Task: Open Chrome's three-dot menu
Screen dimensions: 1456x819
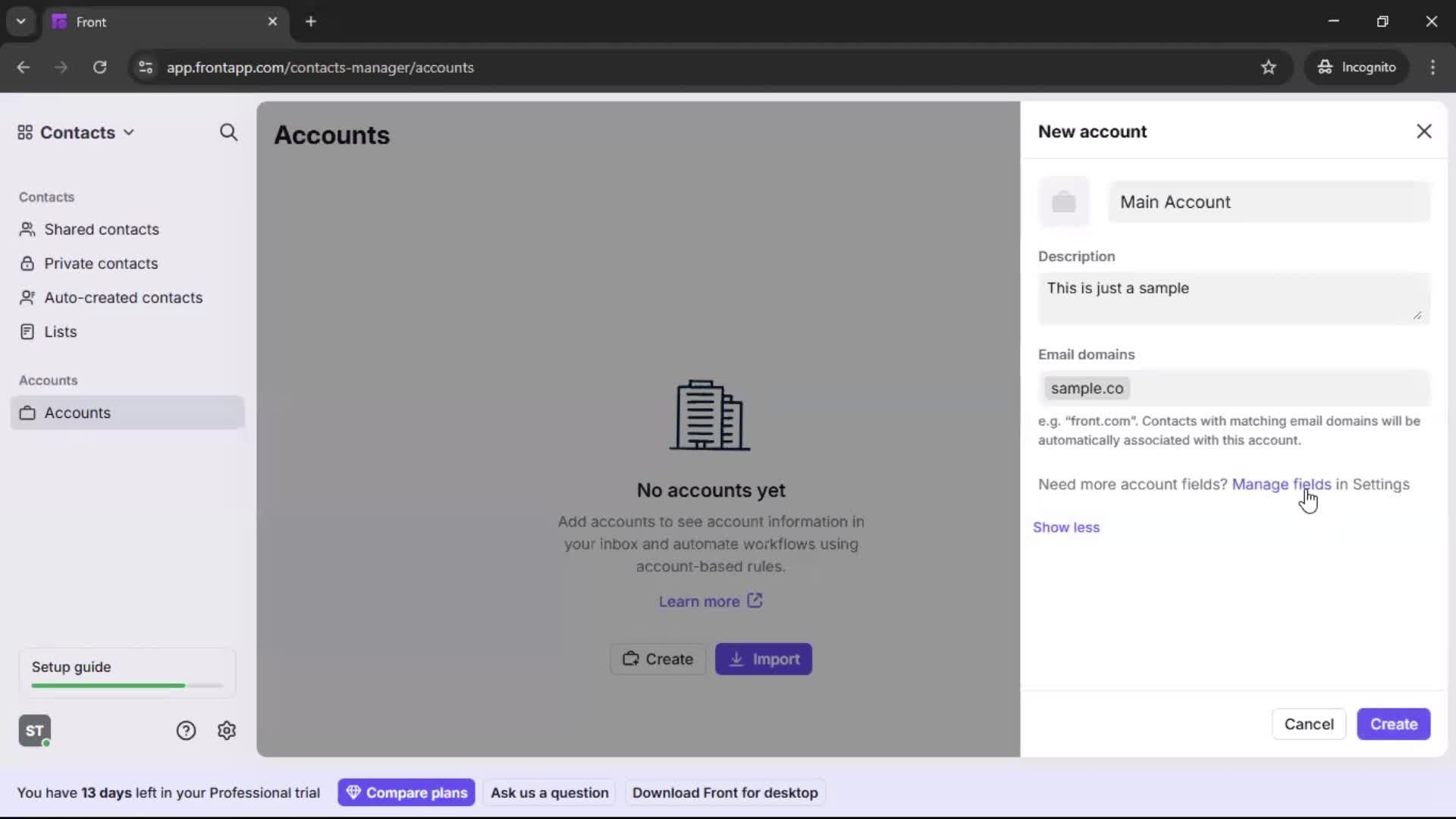Action: pyautogui.click(x=1433, y=67)
